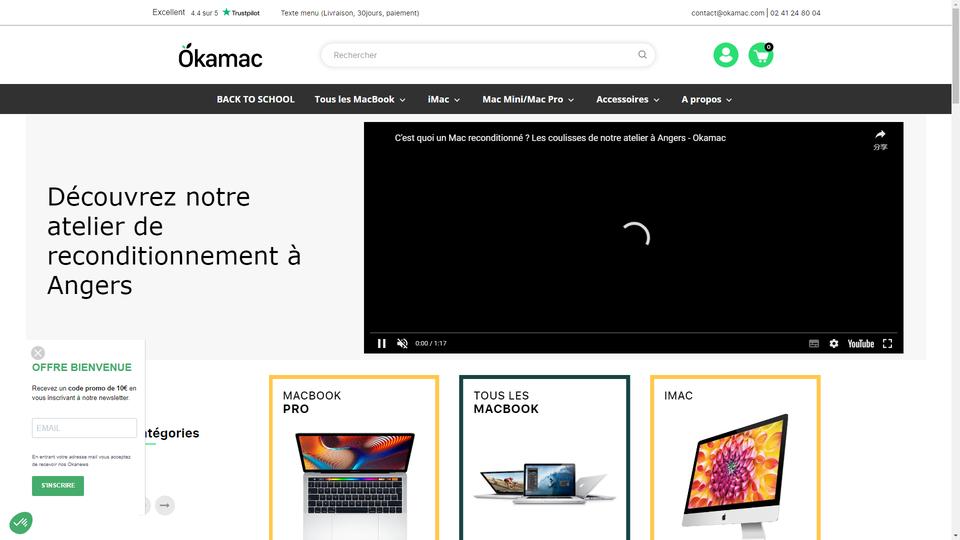Image resolution: width=960 pixels, height=540 pixels.
Task: Click the Découvrez notre atelier heading
Action: (x=174, y=241)
